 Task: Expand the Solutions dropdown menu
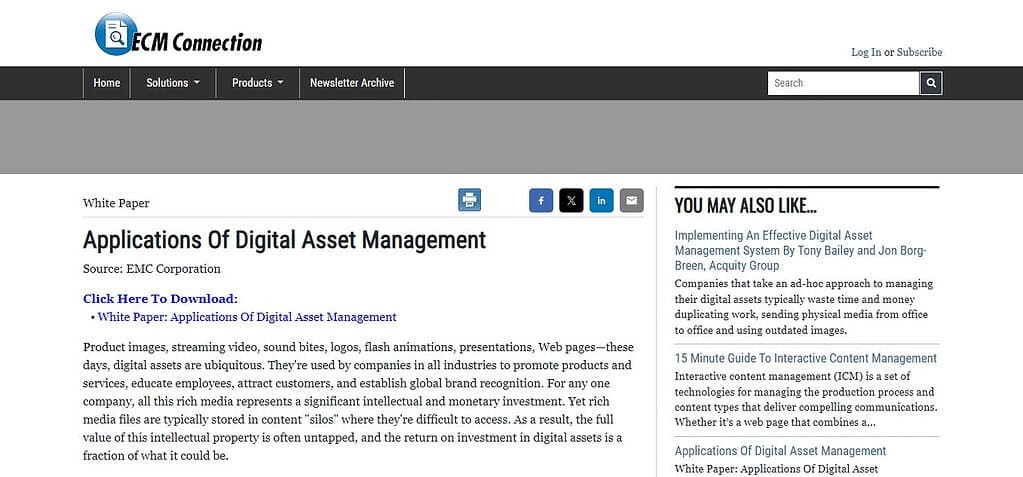coord(173,83)
